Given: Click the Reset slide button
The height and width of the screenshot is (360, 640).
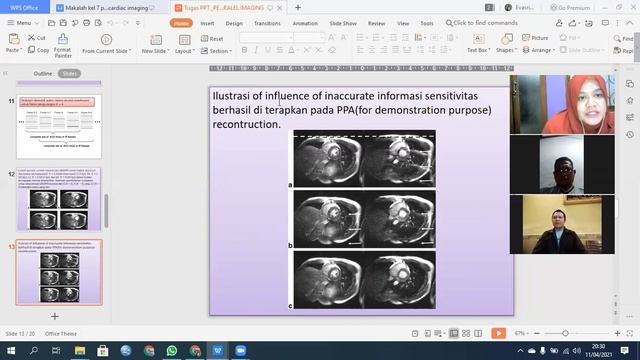Looking at the screenshot, I should (x=212, y=38).
